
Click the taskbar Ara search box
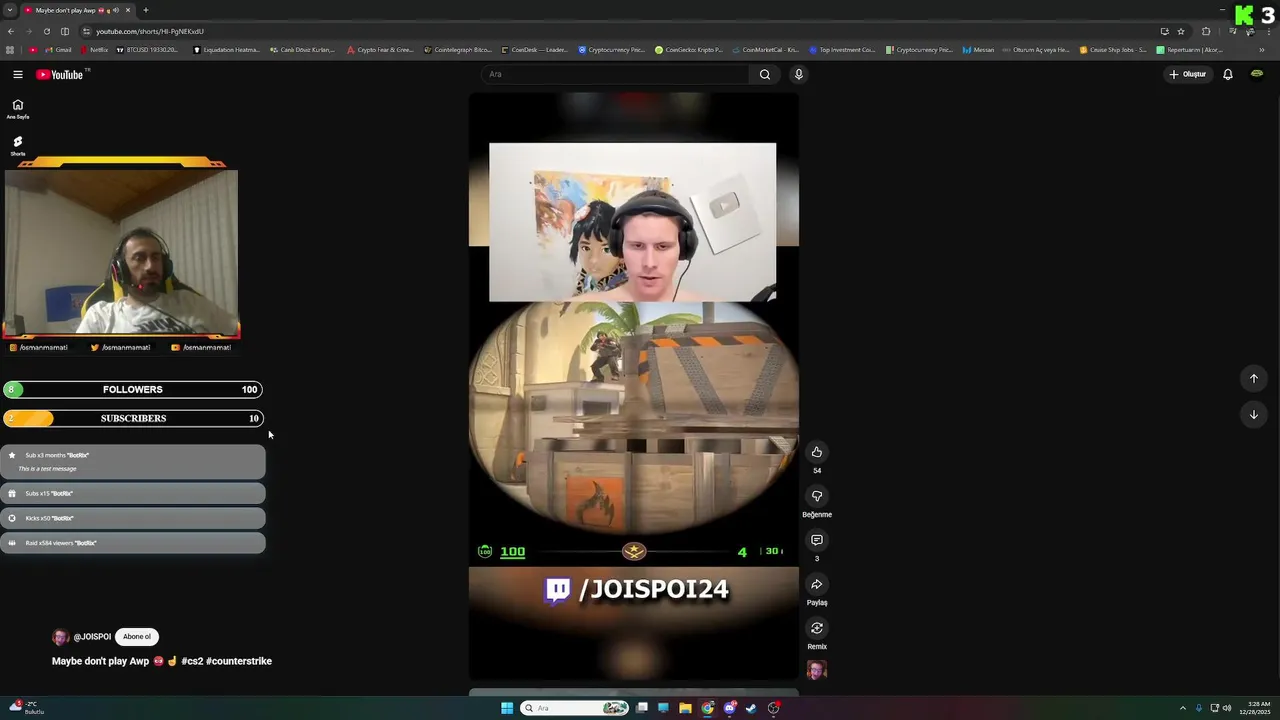(x=575, y=708)
